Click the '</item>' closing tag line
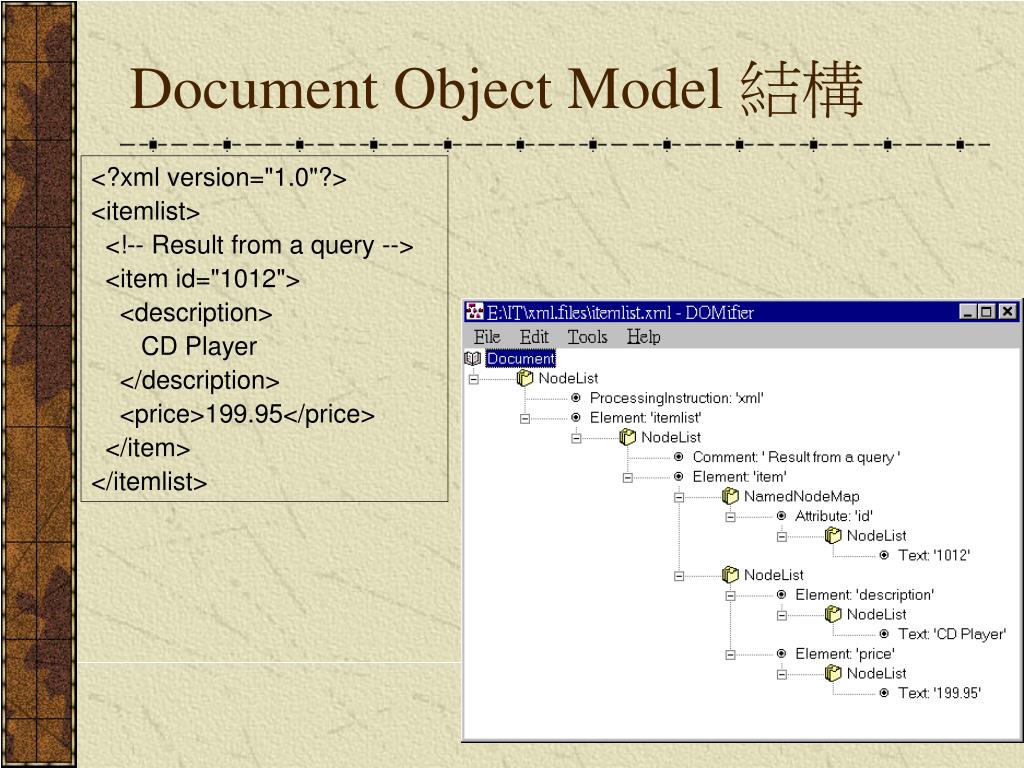This screenshot has height=768, width=1024. pyautogui.click(x=148, y=449)
